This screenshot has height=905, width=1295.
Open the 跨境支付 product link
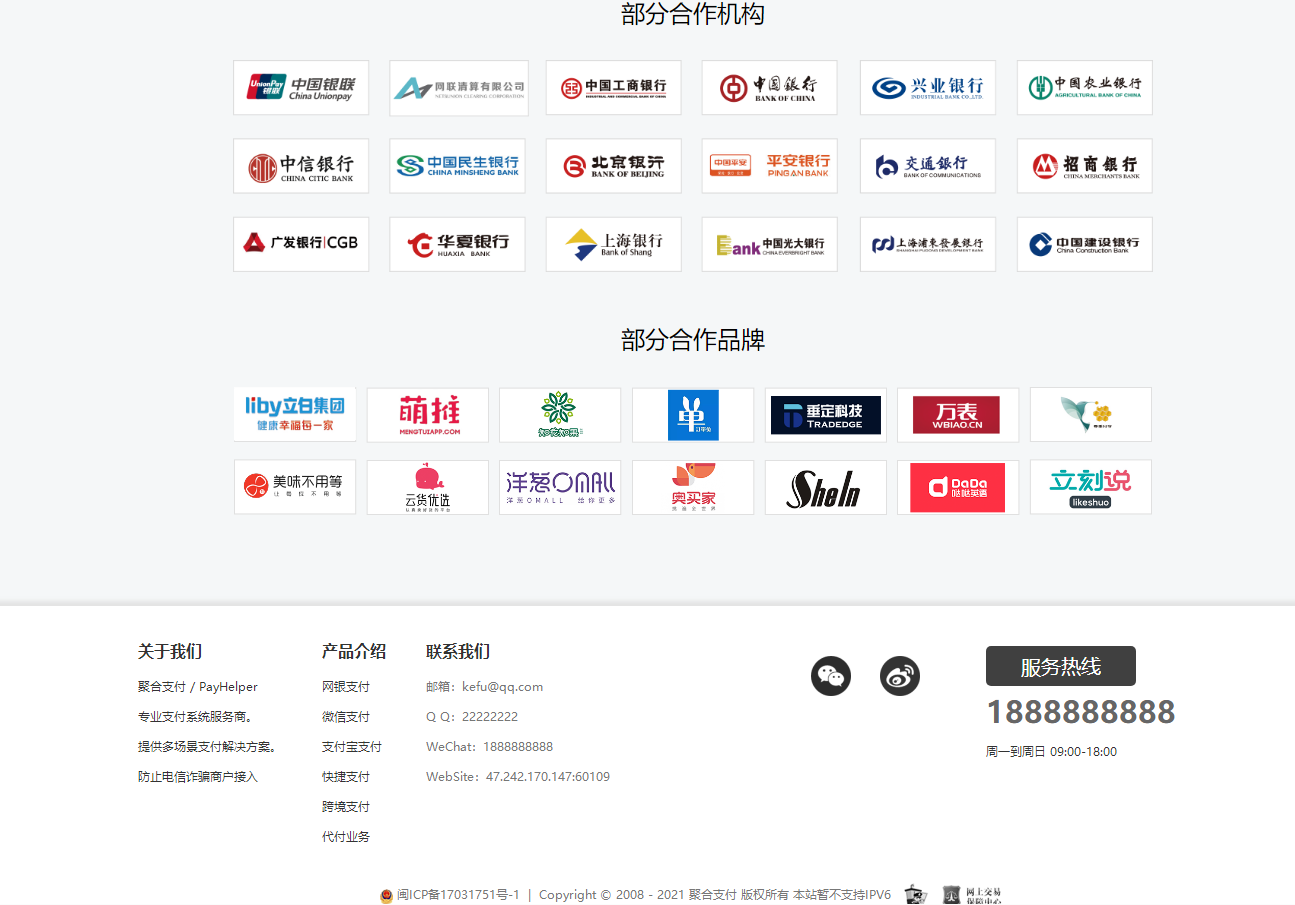pos(346,807)
